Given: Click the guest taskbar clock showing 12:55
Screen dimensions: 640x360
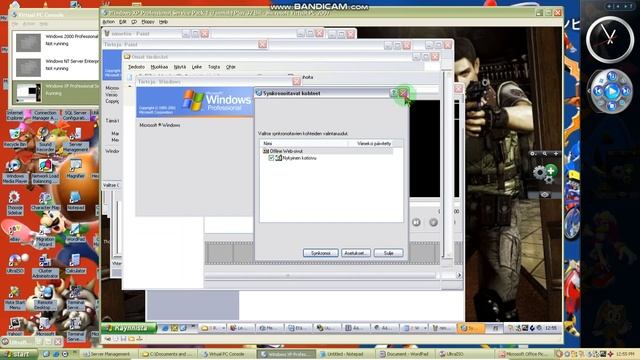Looking at the screenshot, I should tap(551, 328).
